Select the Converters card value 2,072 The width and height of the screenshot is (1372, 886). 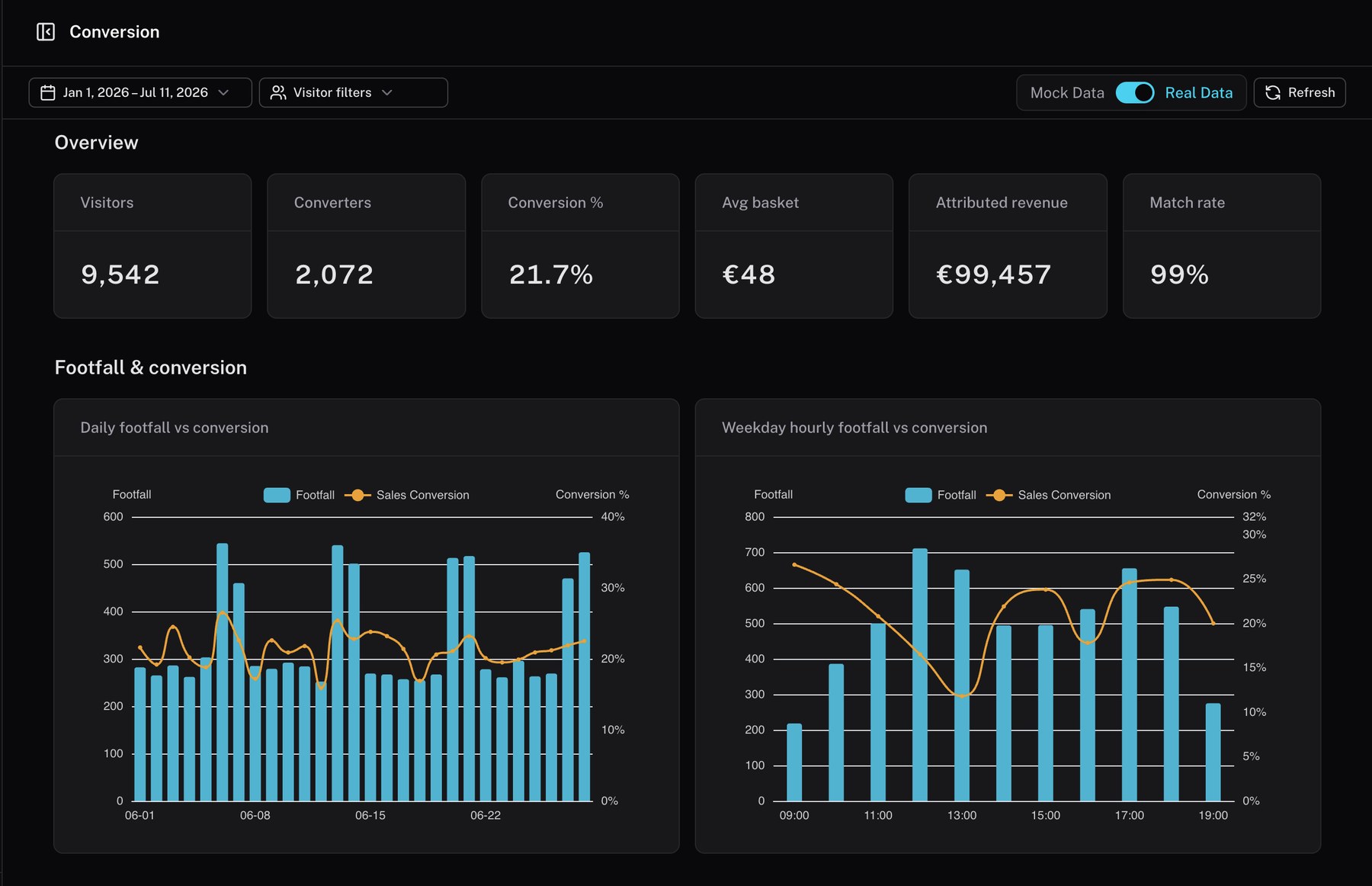pyautogui.click(x=334, y=274)
